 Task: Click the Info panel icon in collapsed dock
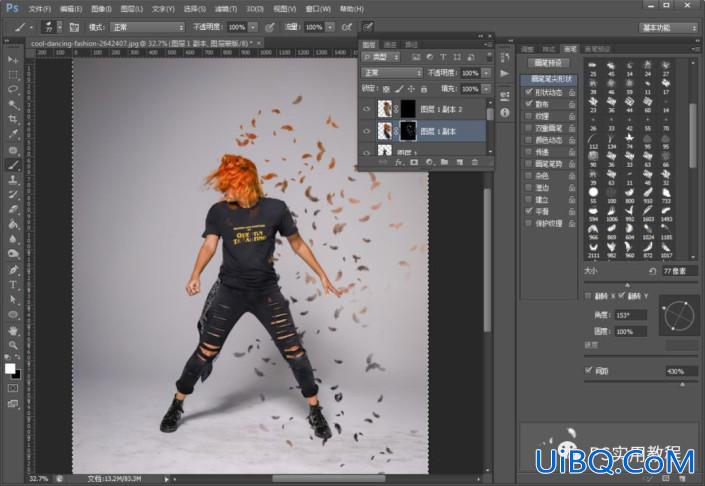tap(505, 112)
